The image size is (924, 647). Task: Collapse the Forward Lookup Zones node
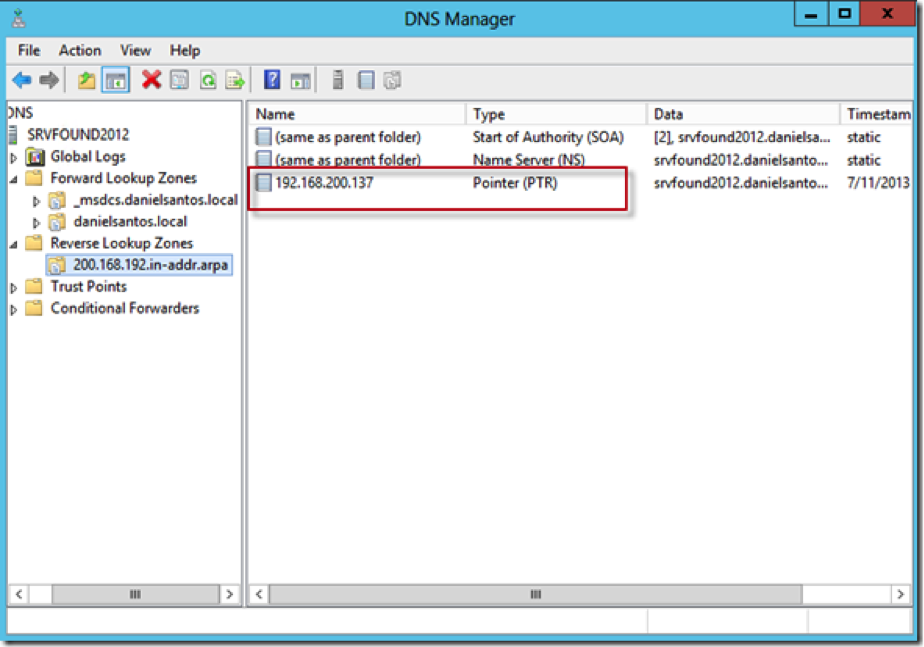click(x=14, y=179)
